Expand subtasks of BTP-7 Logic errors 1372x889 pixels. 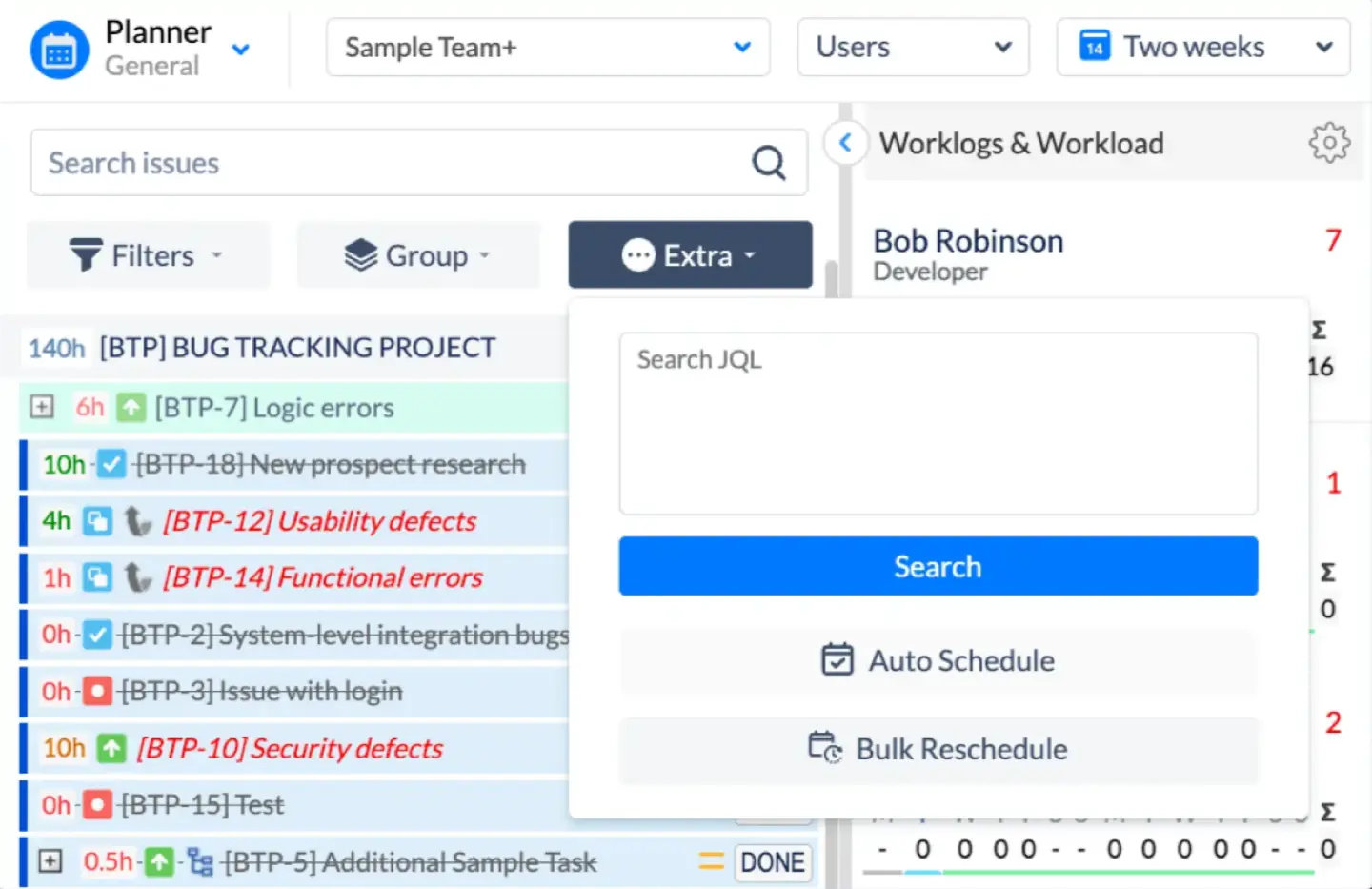coord(41,407)
